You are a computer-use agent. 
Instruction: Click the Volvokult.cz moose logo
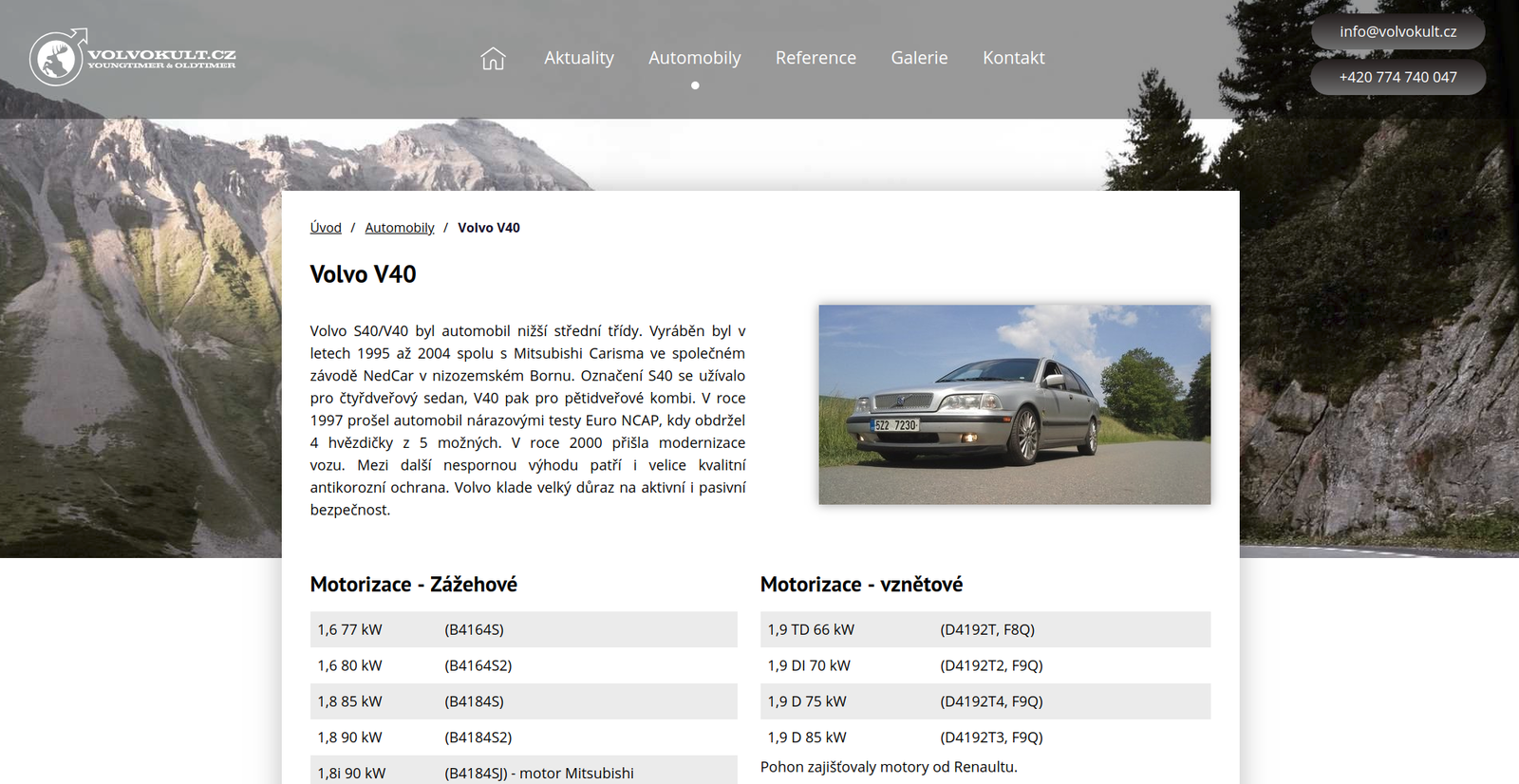pos(132,57)
